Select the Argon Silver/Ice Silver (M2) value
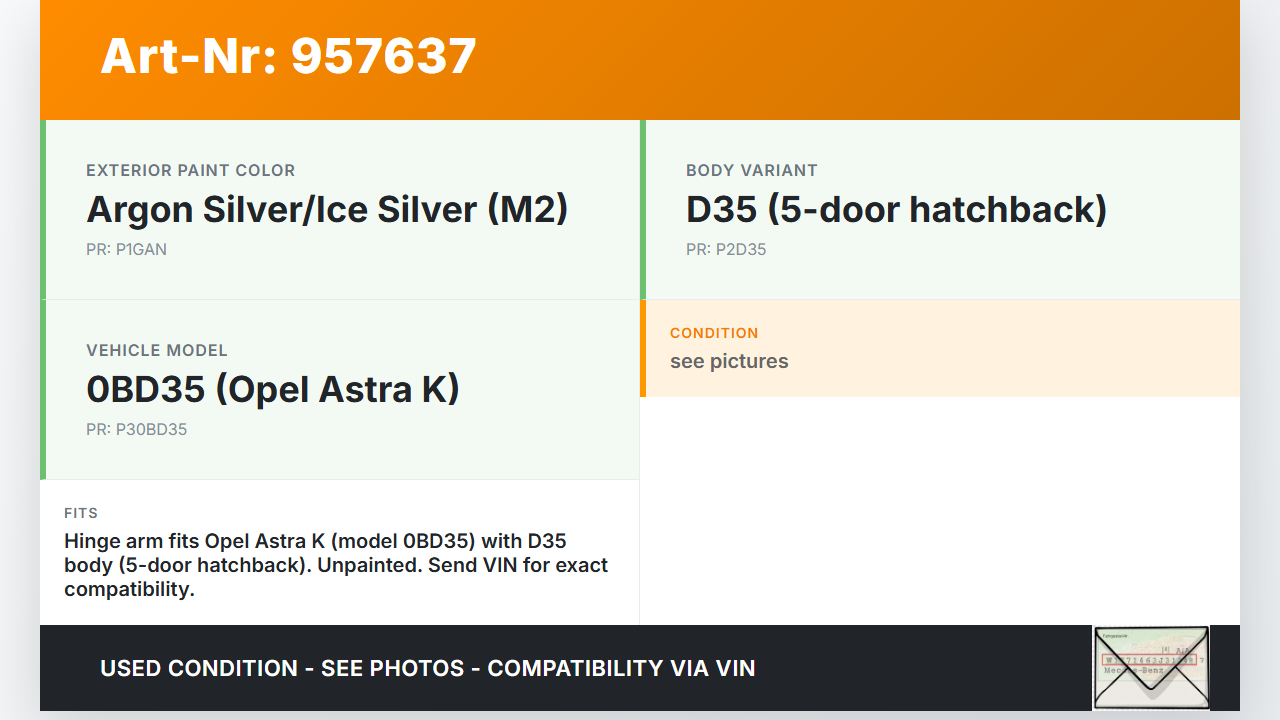Screen dimensions: 1280x720 point(327,210)
